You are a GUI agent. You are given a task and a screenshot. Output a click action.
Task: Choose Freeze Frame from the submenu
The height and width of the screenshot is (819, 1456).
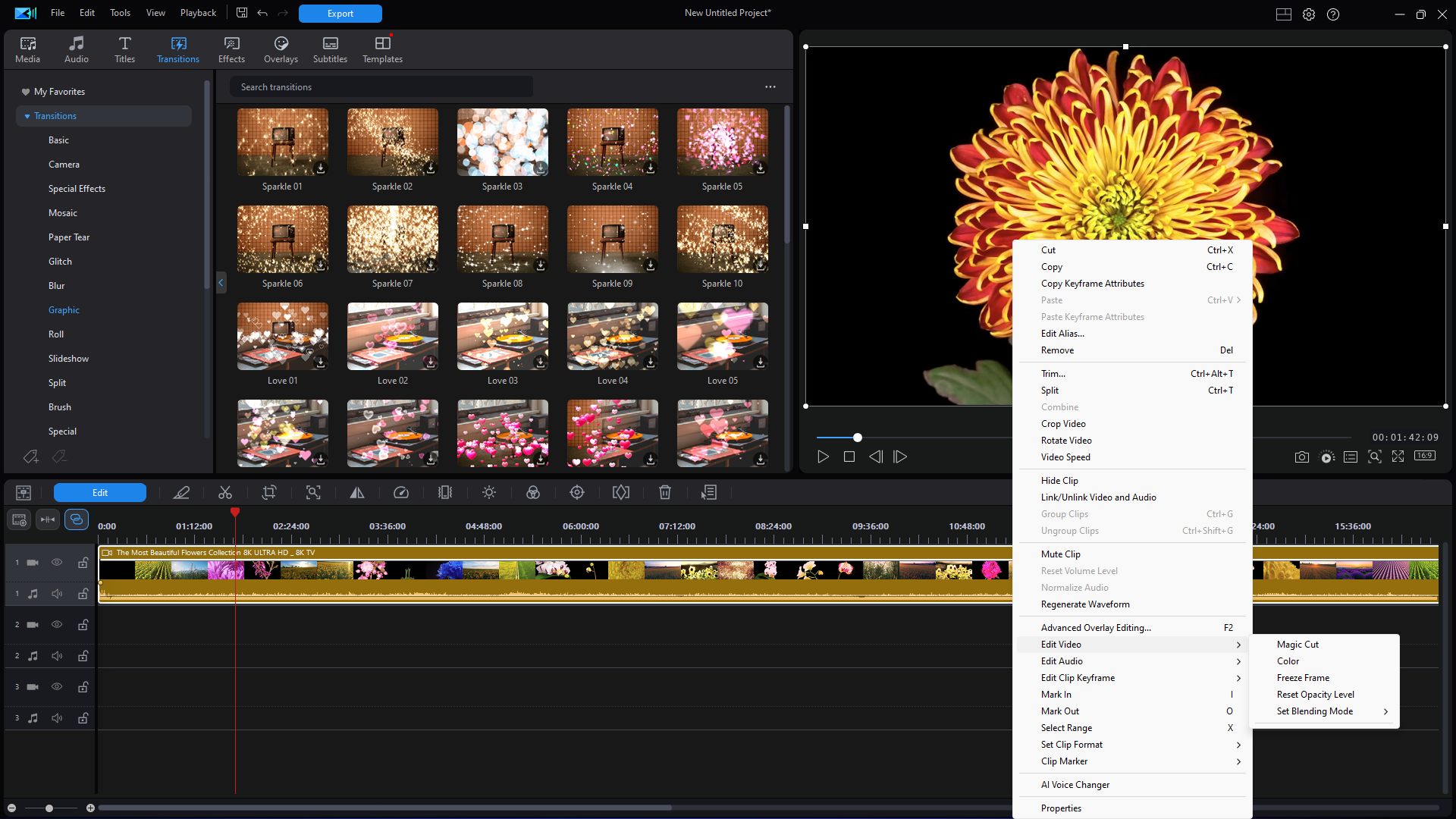(x=1303, y=678)
